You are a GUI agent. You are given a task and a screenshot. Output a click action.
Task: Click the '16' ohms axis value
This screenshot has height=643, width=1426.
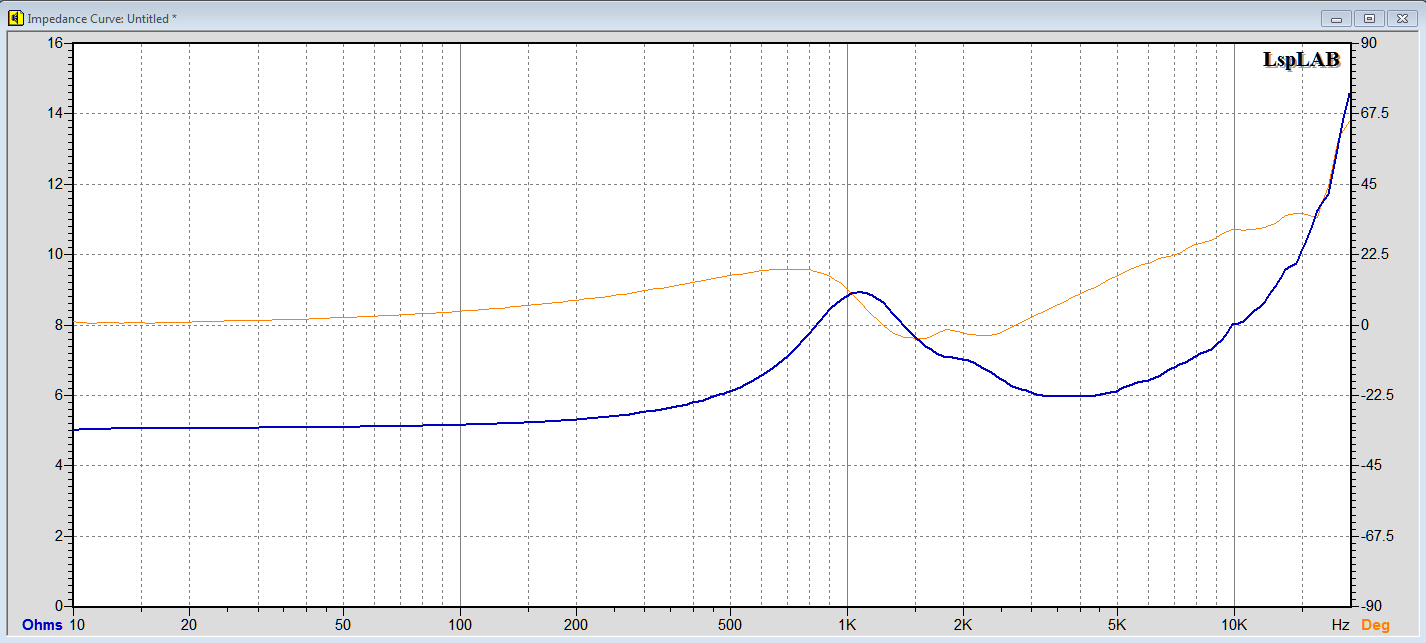pyautogui.click(x=55, y=43)
